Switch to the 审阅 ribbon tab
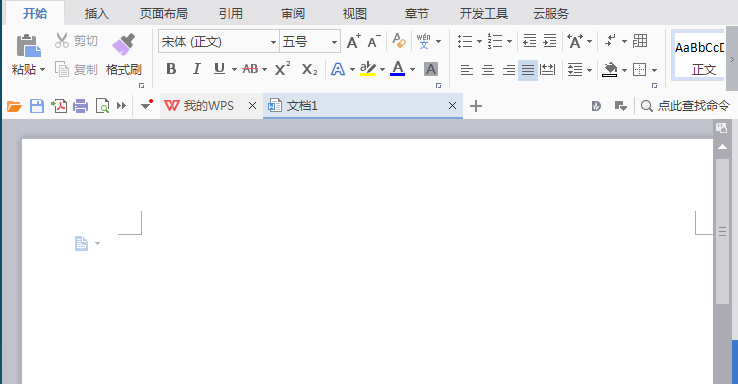 coord(293,14)
